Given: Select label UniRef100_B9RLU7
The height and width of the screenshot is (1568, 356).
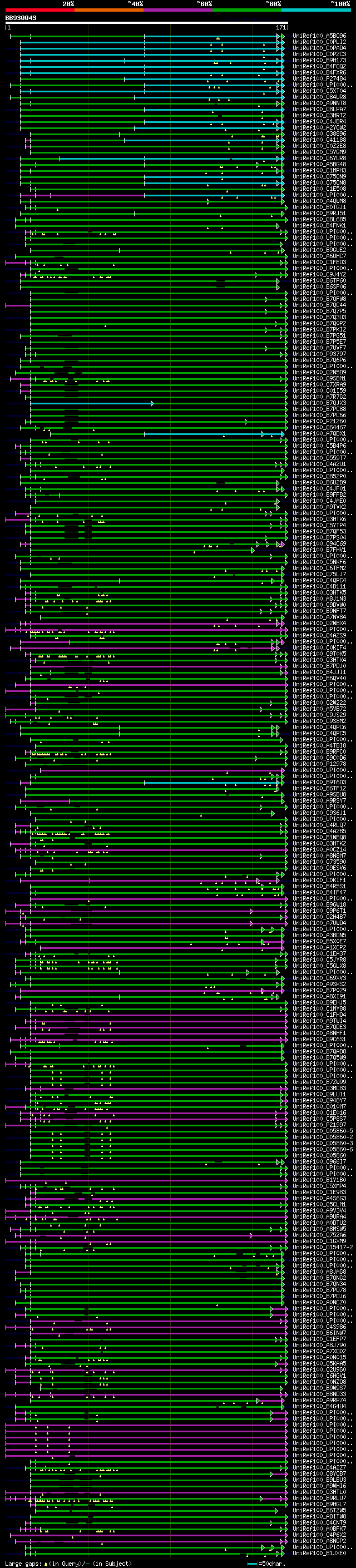Looking at the screenshot, I should point(319,1498).
